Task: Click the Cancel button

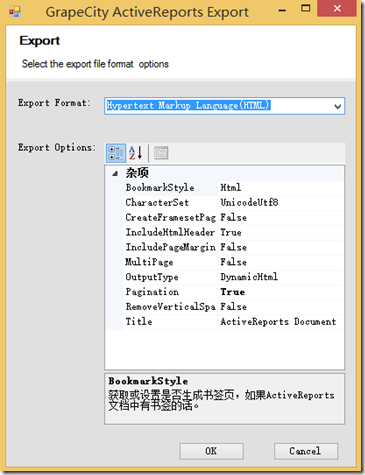Action: click(306, 451)
